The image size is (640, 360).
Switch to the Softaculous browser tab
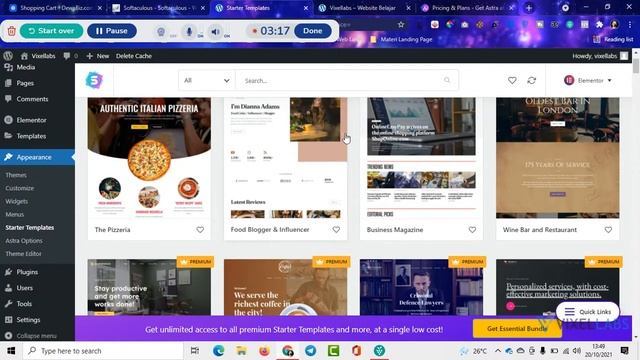pos(158,8)
